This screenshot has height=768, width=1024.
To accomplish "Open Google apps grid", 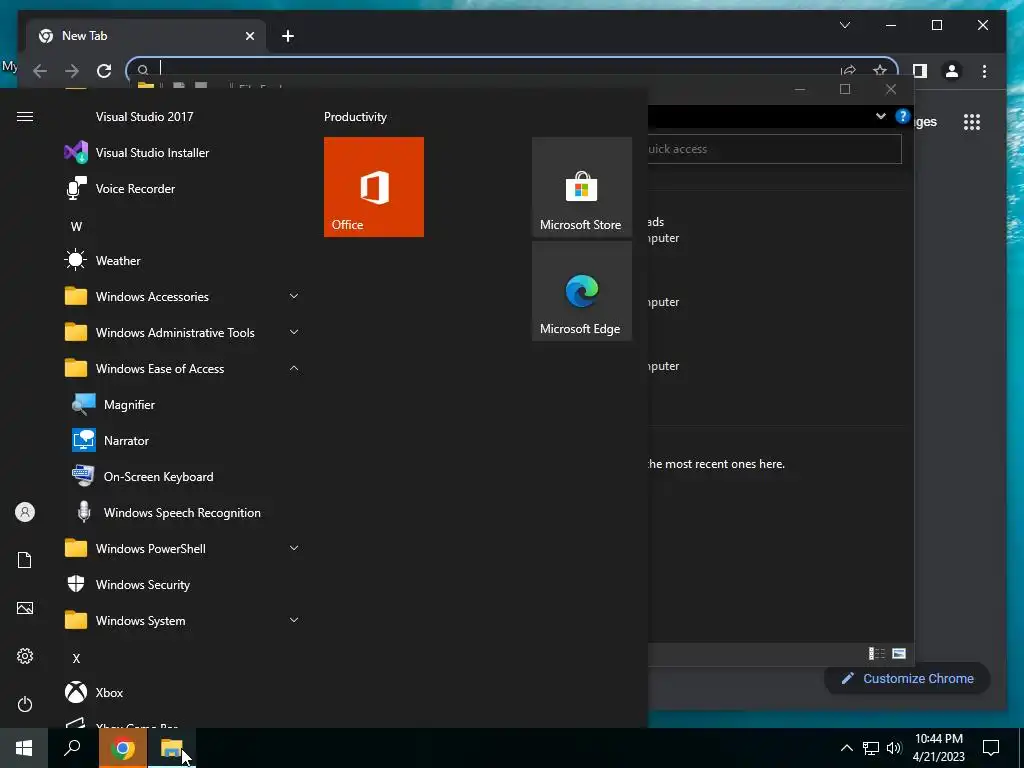I will (x=972, y=122).
